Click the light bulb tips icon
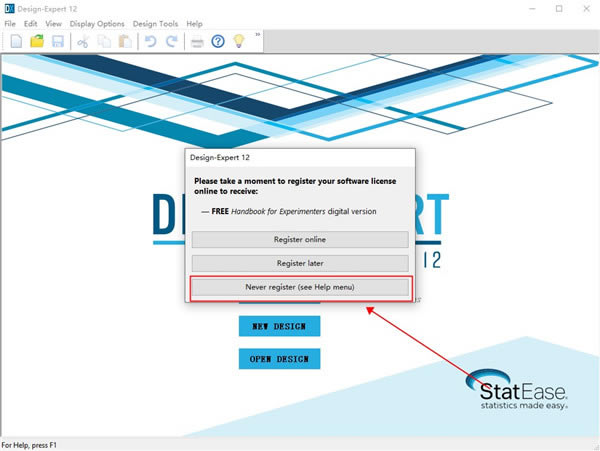This screenshot has height=451, width=600. [x=239, y=41]
